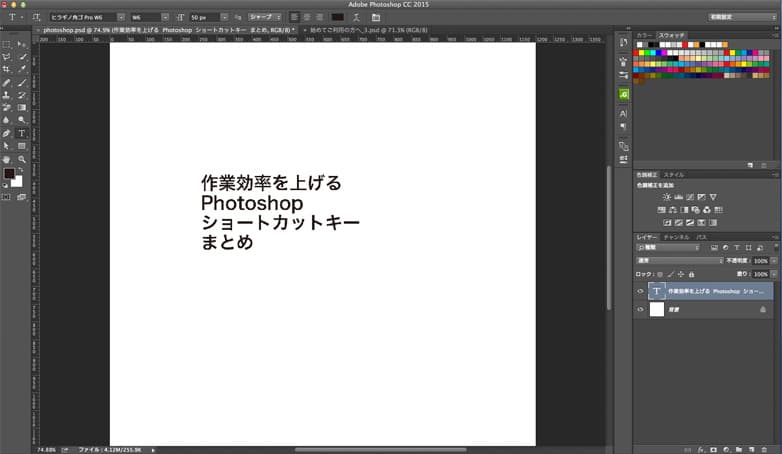Viewport: 782px width, 454px height.
Task: Switch to the カラー panel tab
Action: [x=644, y=35]
